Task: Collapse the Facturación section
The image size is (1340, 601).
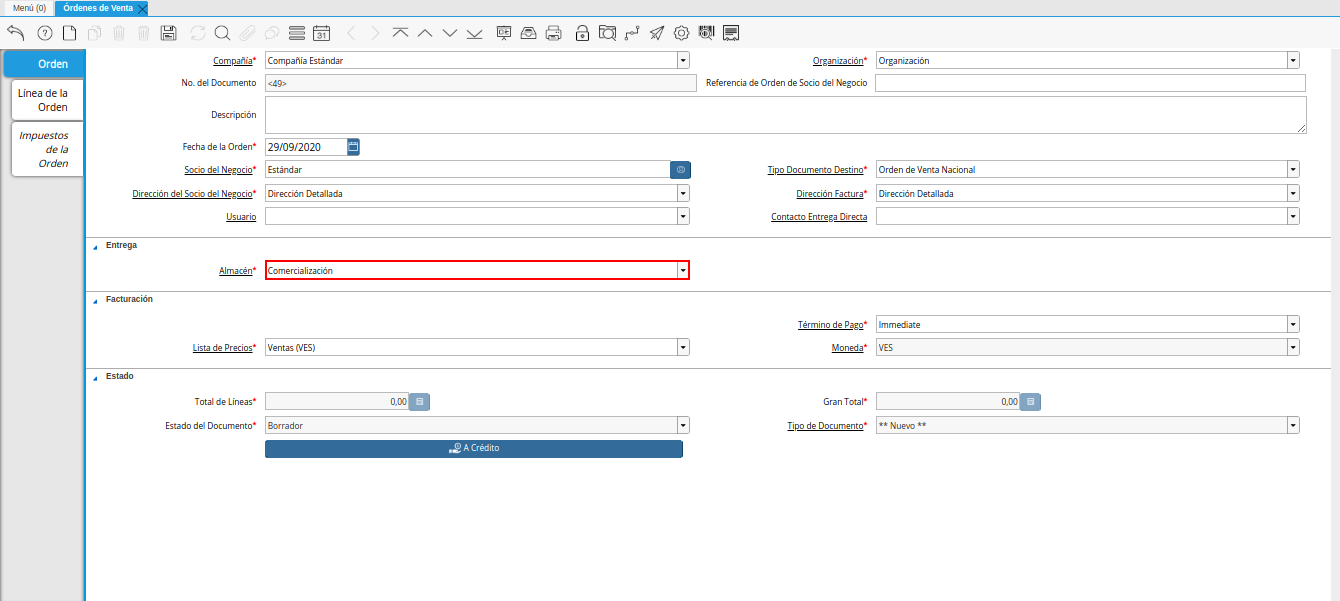Action: 96,300
